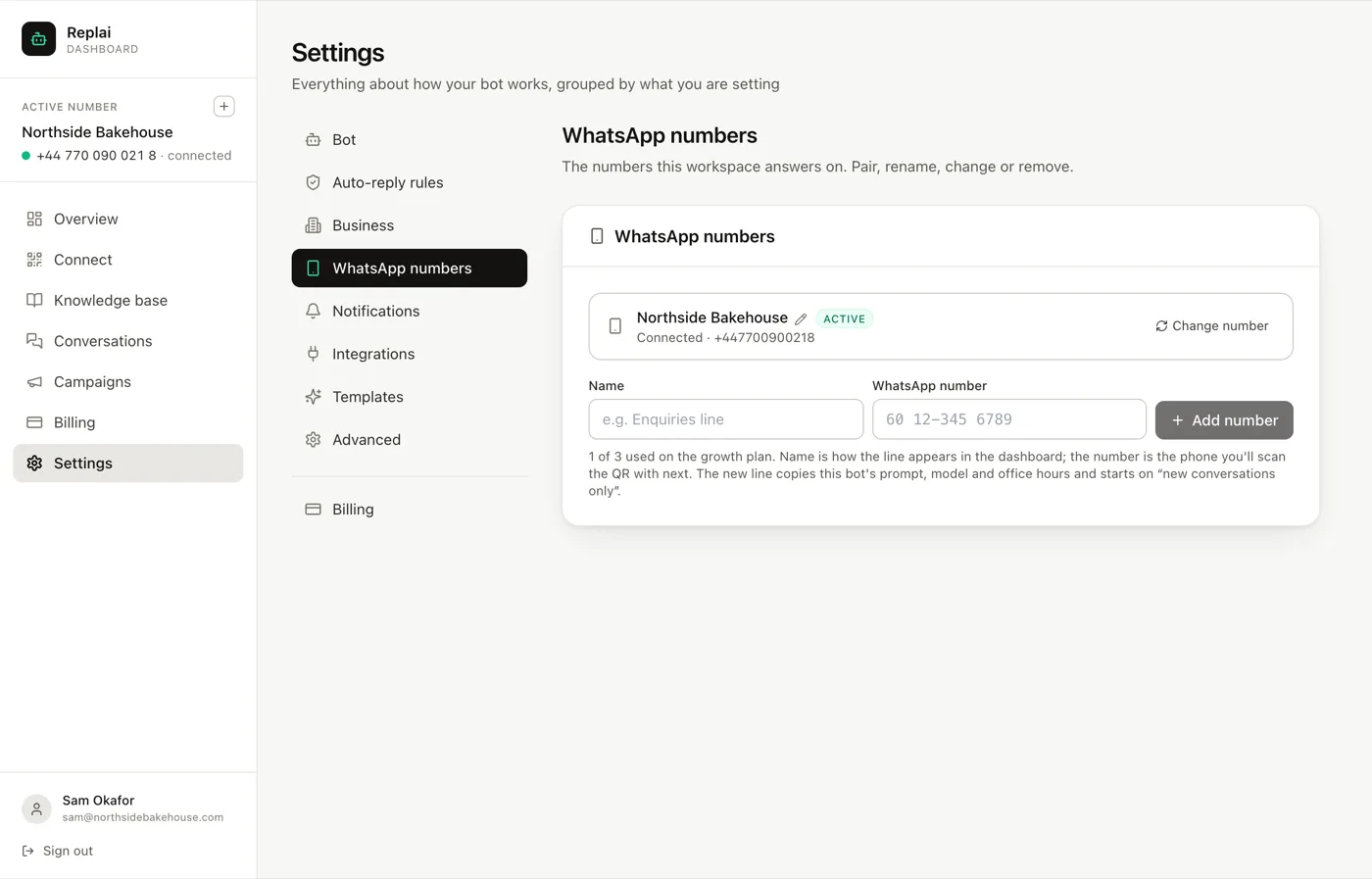The image size is (1372, 879).
Task: Open the Templates settings section
Action: pyautogui.click(x=410, y=397)
